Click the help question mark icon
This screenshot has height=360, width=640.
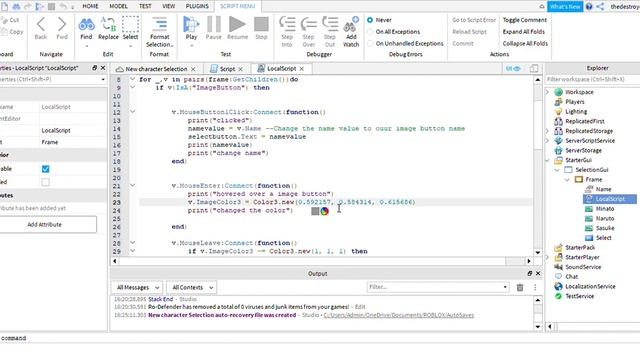589,7
